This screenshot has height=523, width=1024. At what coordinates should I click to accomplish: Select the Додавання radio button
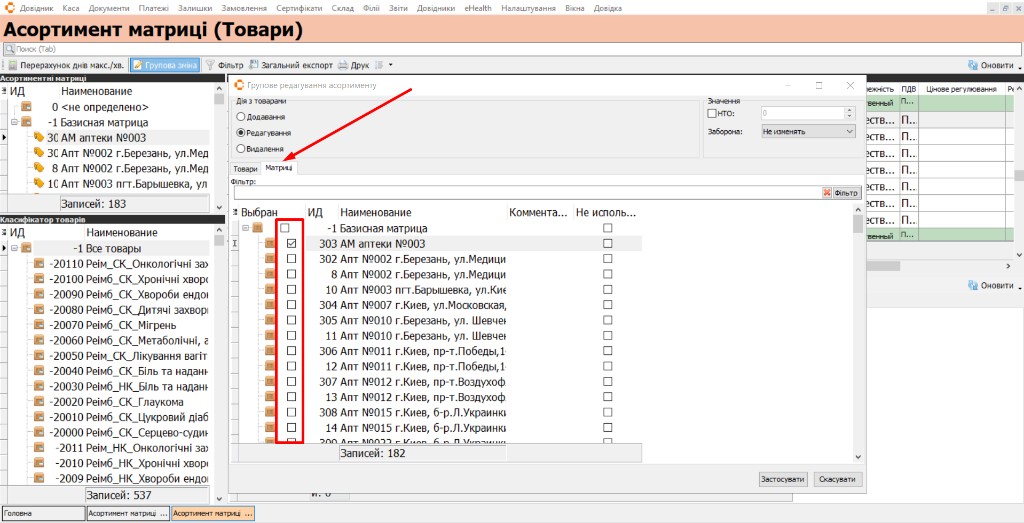point(241,116)
